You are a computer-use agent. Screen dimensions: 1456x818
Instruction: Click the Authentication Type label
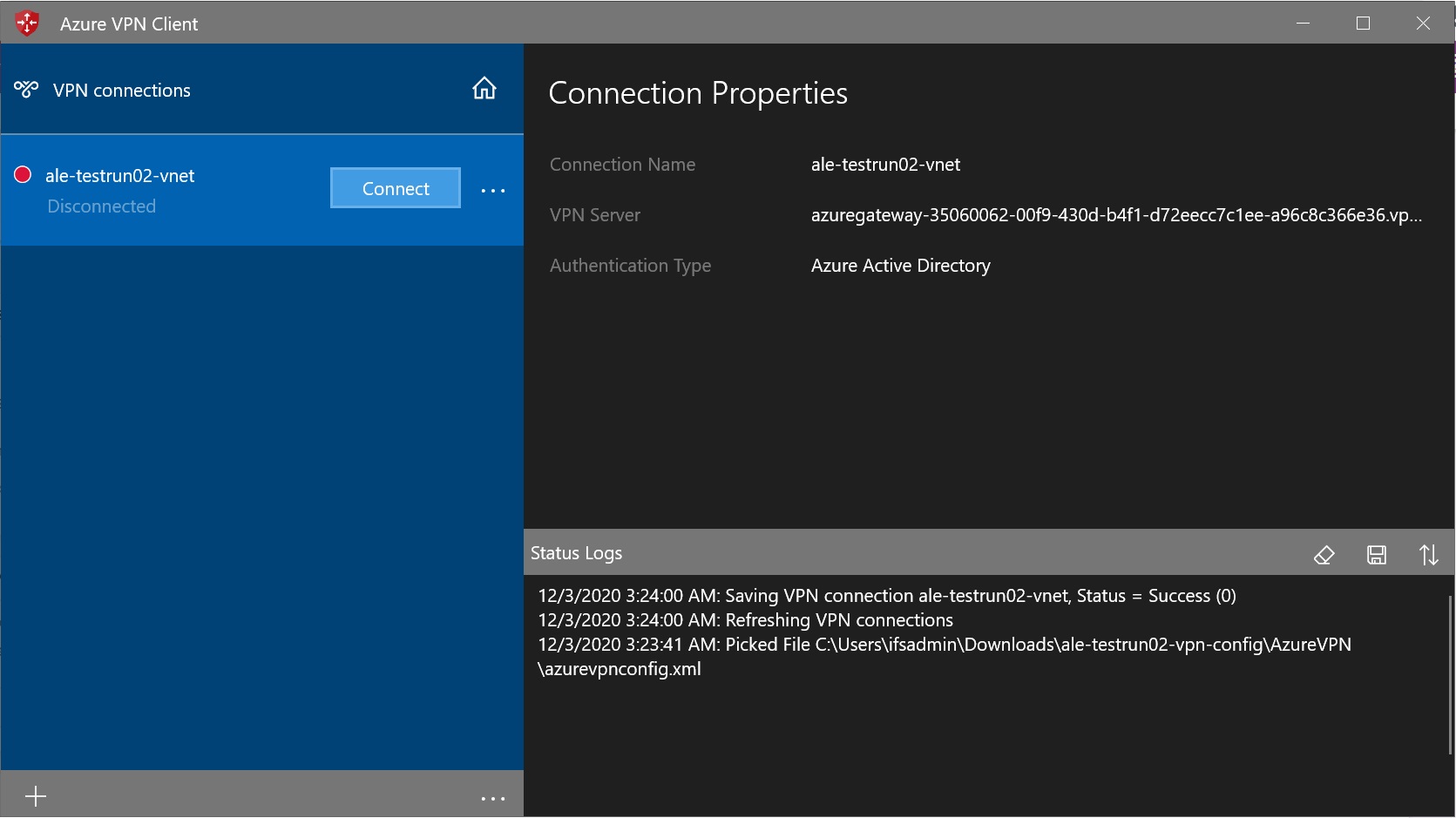pos(631,266)
